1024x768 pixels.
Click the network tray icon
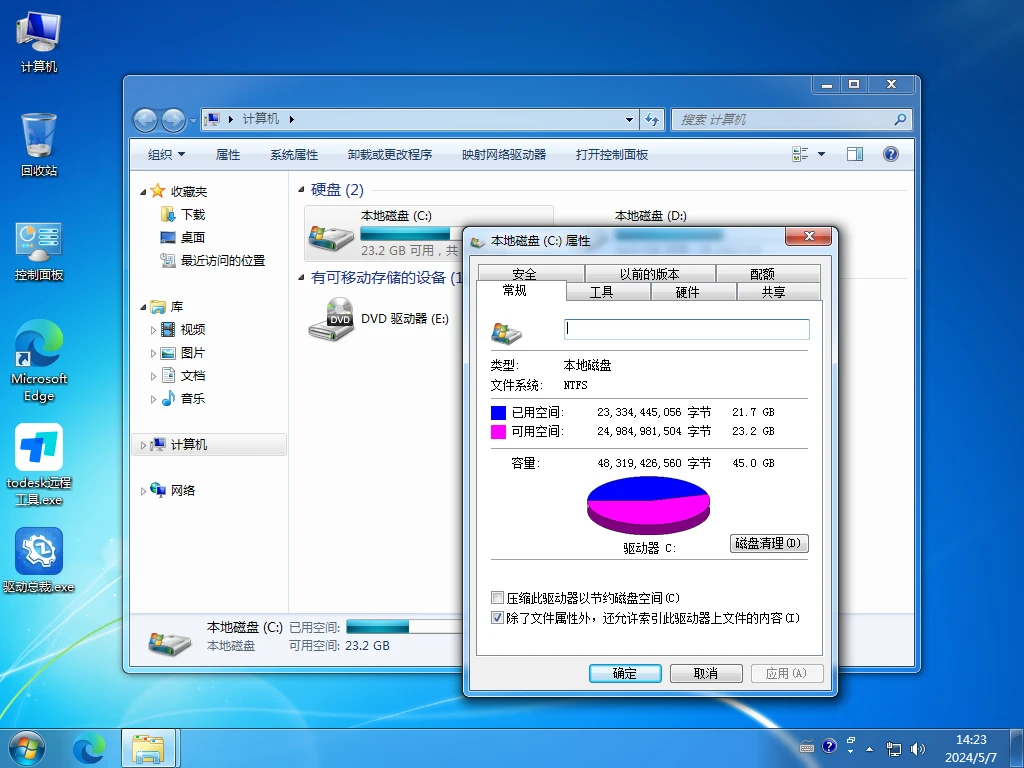pyautogui.click(x=893, y=748)
